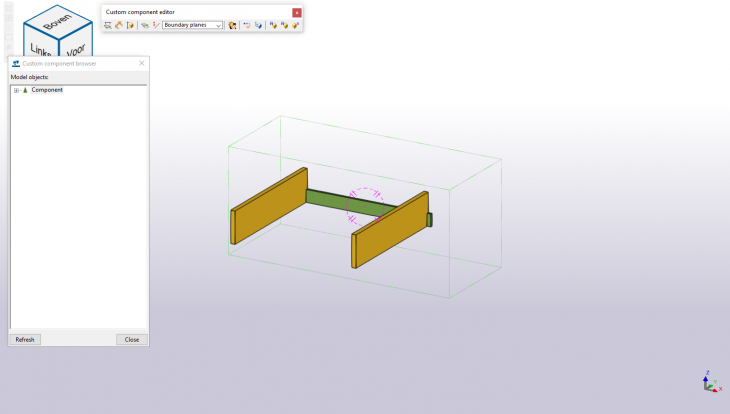Screen dimensions: 730x414
Task: Select the Component item in Model objects
Action: tap(46, 90)
